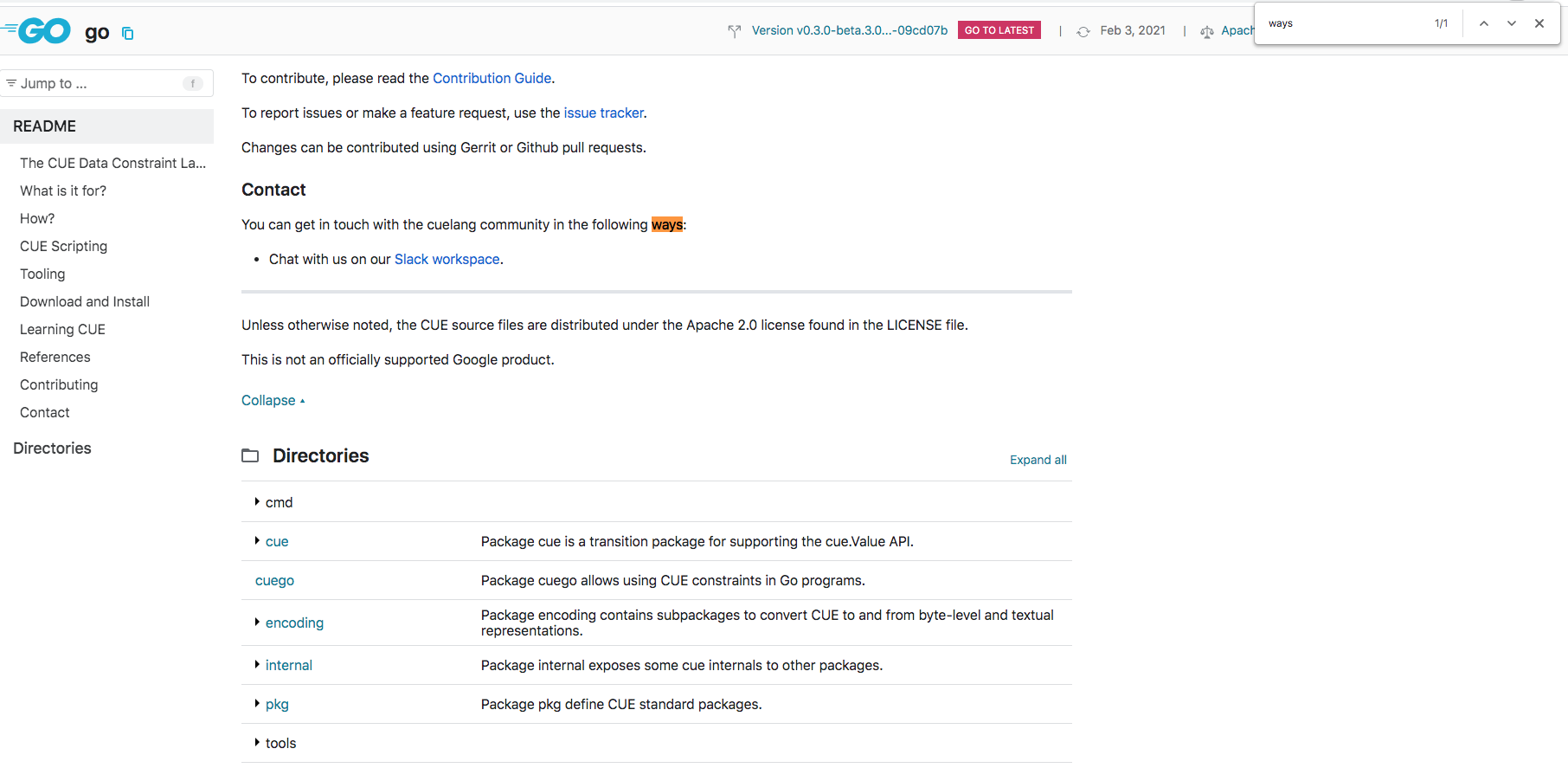Jump to Tooling section
The height and width of the screenshot is (768, 1568).
click(42, 274)
